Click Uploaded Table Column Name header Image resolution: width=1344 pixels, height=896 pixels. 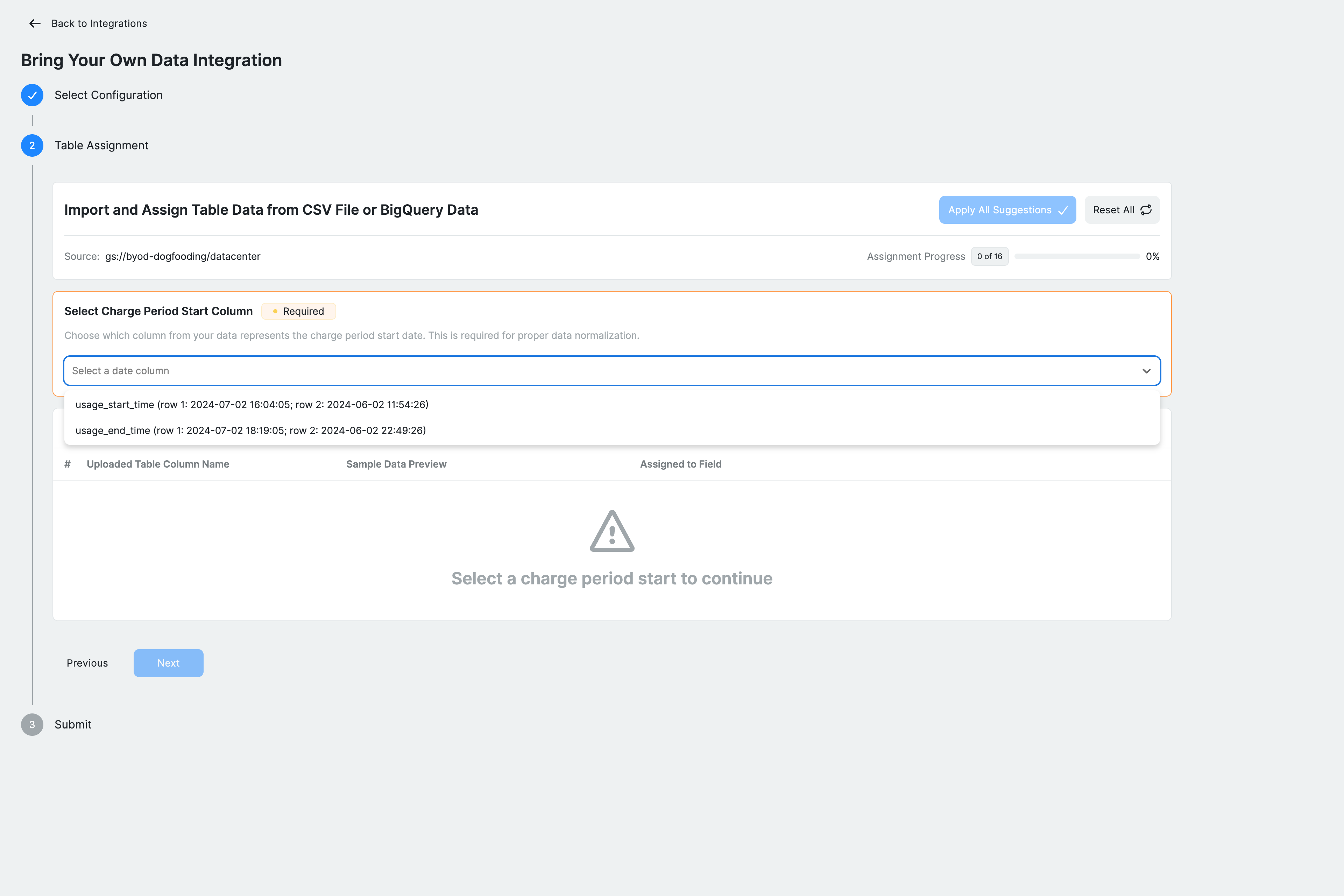click(158, 464)
